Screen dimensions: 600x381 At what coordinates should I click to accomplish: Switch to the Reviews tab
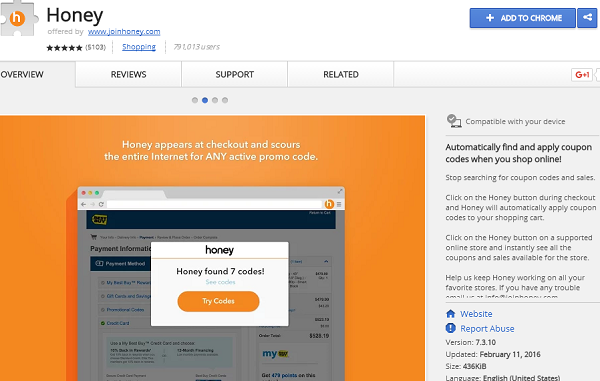point(129,75)
